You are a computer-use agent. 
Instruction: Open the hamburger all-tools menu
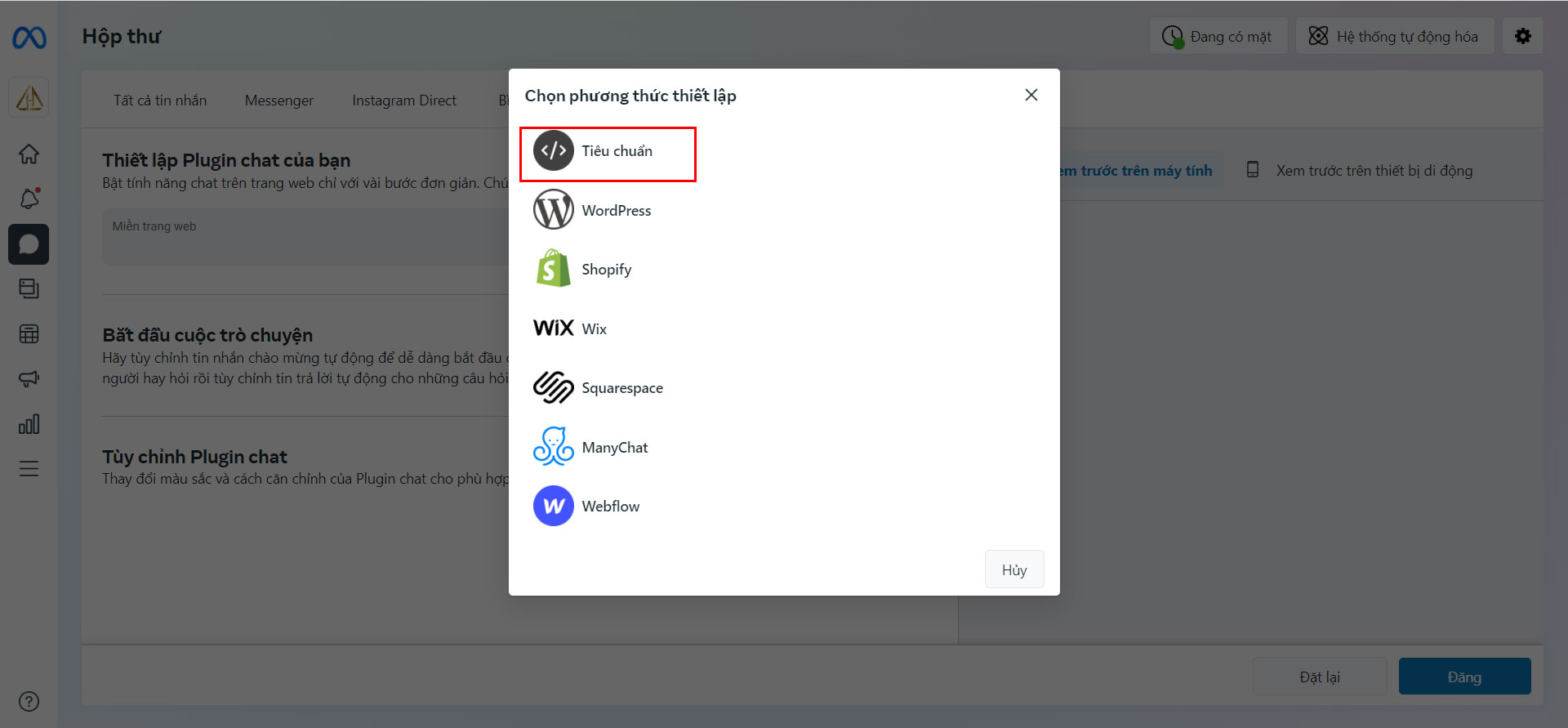29,469
